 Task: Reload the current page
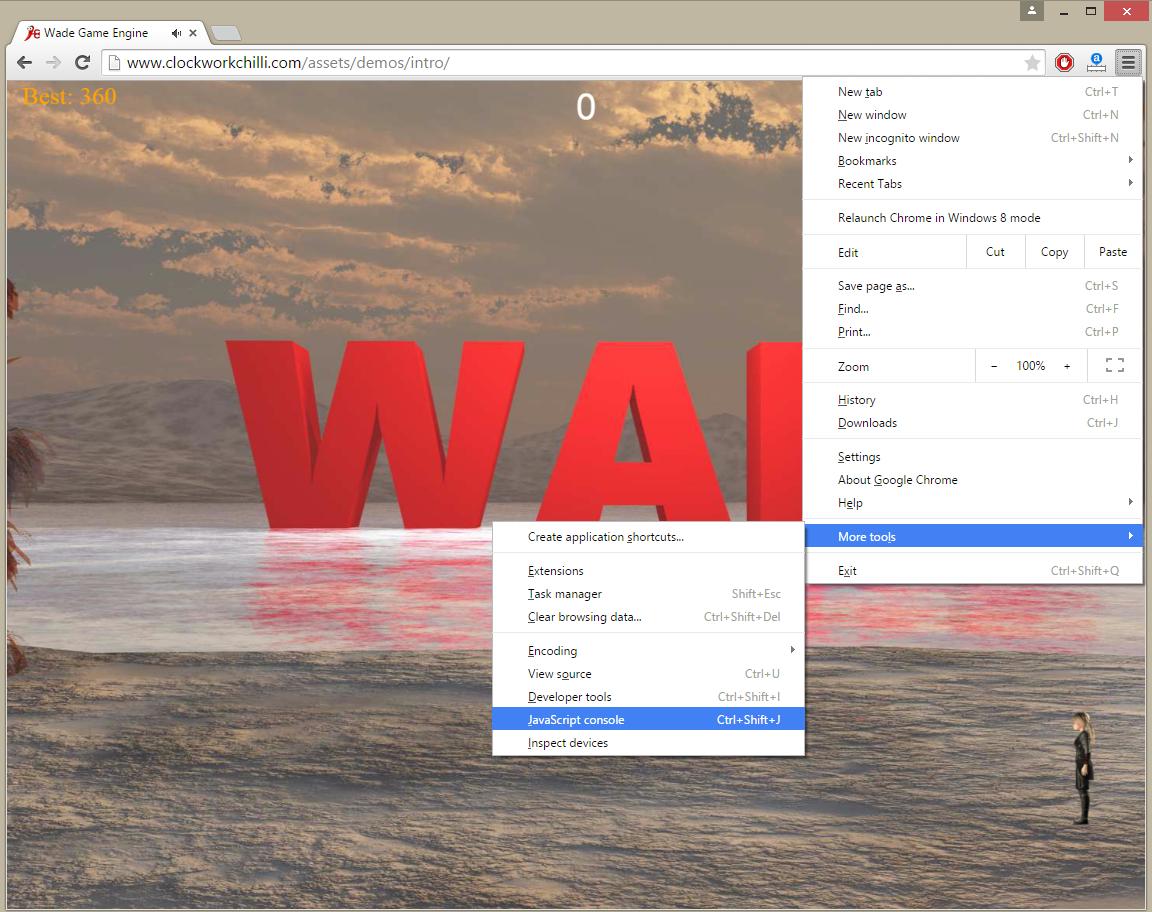(82, 62)
